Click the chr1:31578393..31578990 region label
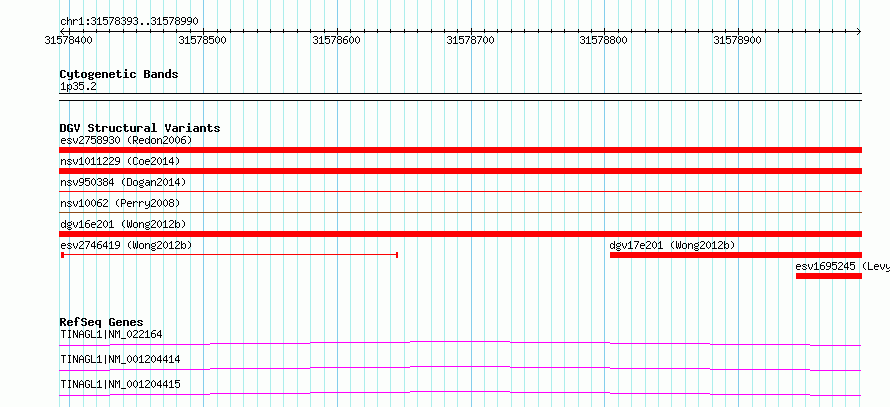890x407 pixels. click(129, 22)
